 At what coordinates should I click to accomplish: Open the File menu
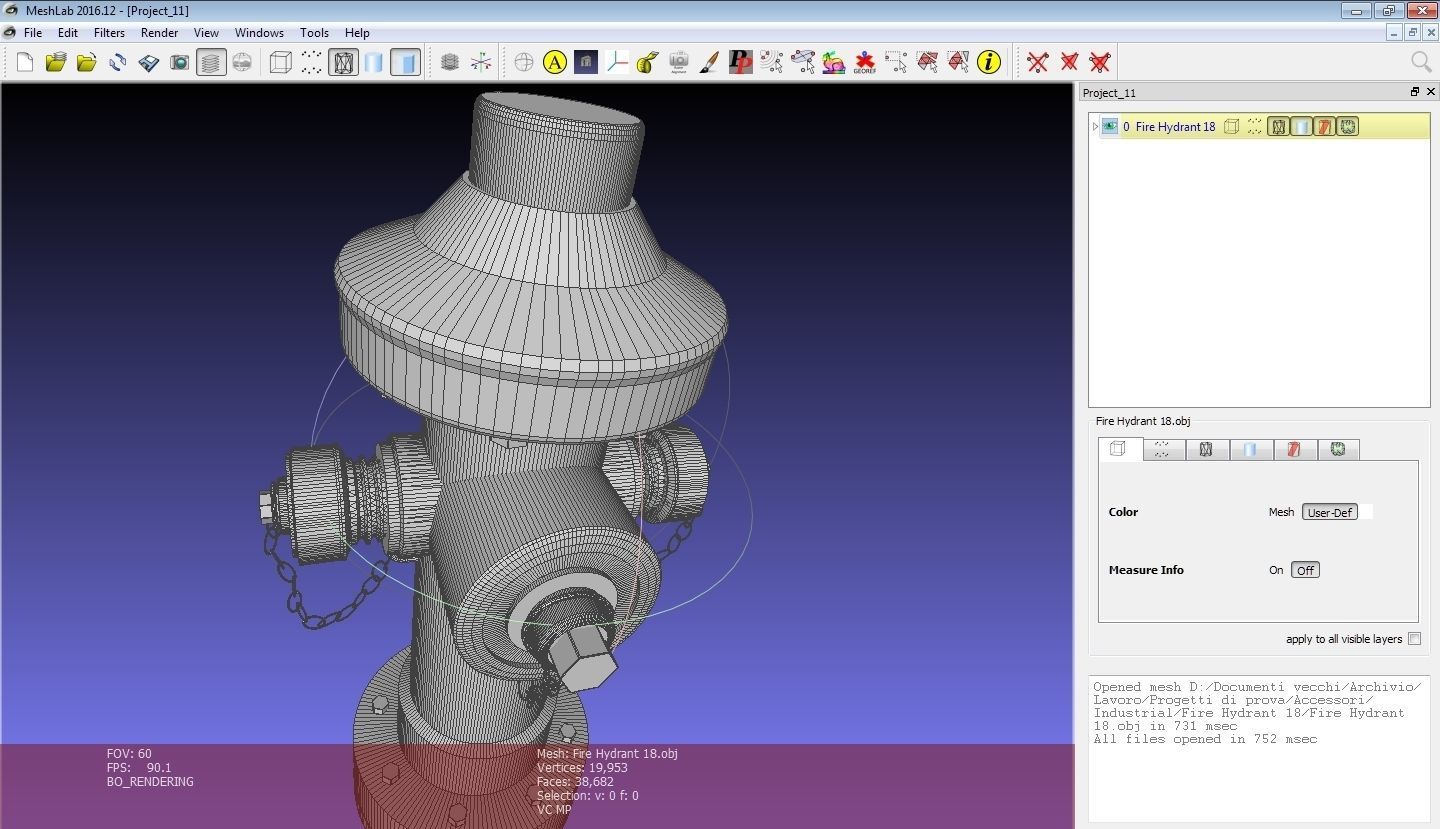[33, 32]
